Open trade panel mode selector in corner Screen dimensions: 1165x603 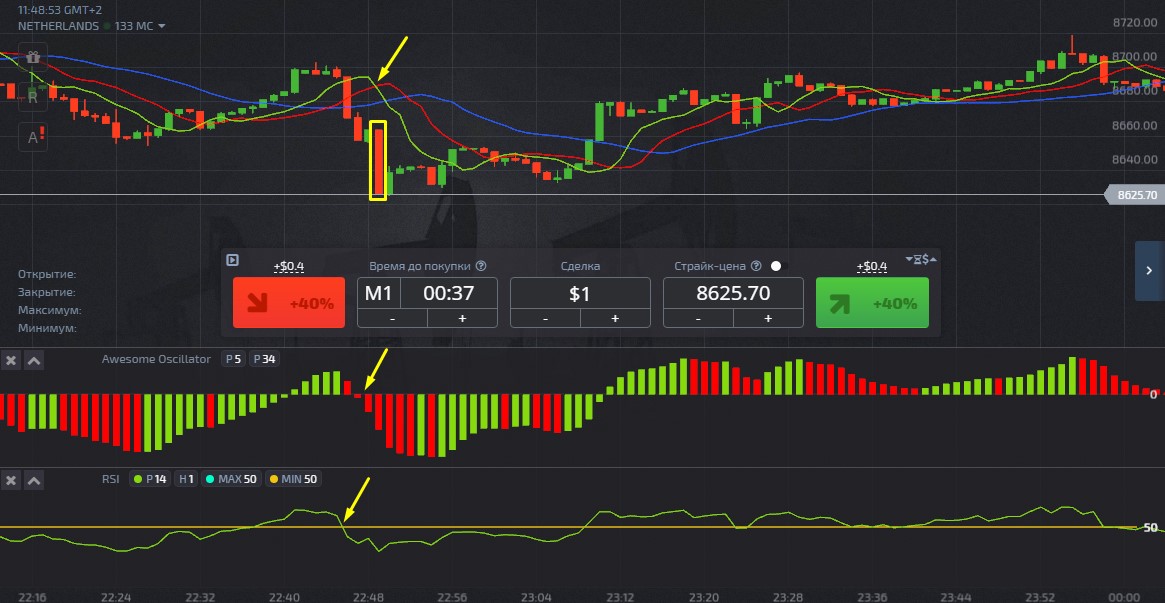click(x=920, y=259)
